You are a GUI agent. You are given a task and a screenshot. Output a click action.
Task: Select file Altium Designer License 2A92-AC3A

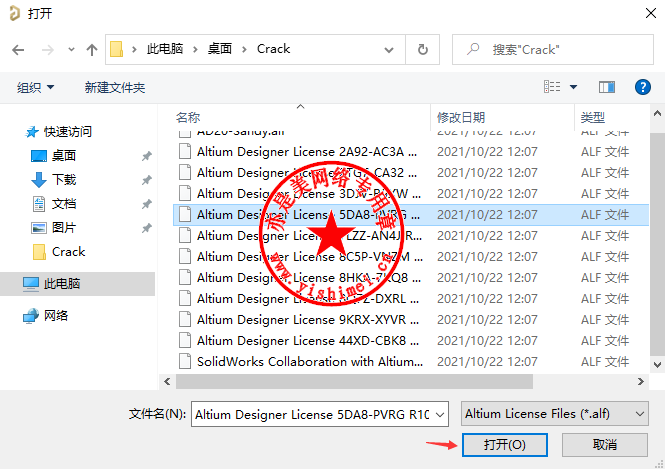point(307,151)
